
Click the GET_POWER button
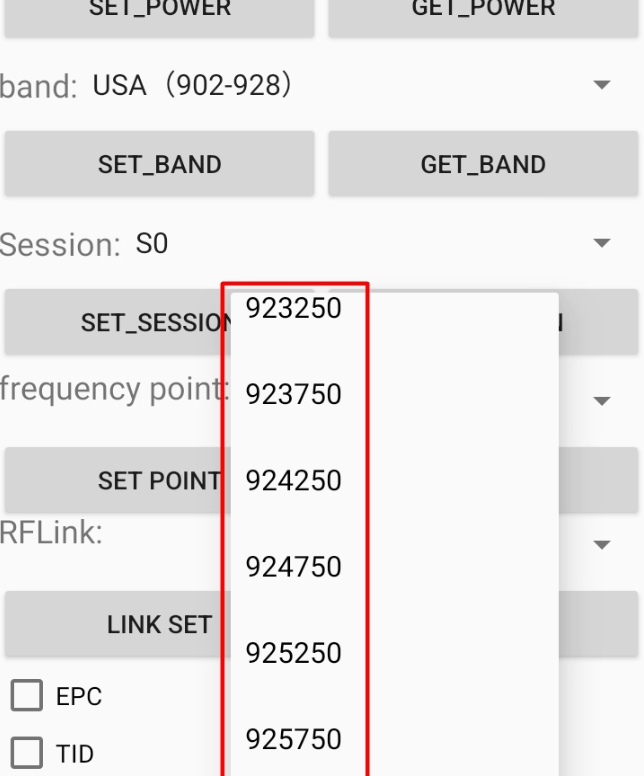coord(483,14)
